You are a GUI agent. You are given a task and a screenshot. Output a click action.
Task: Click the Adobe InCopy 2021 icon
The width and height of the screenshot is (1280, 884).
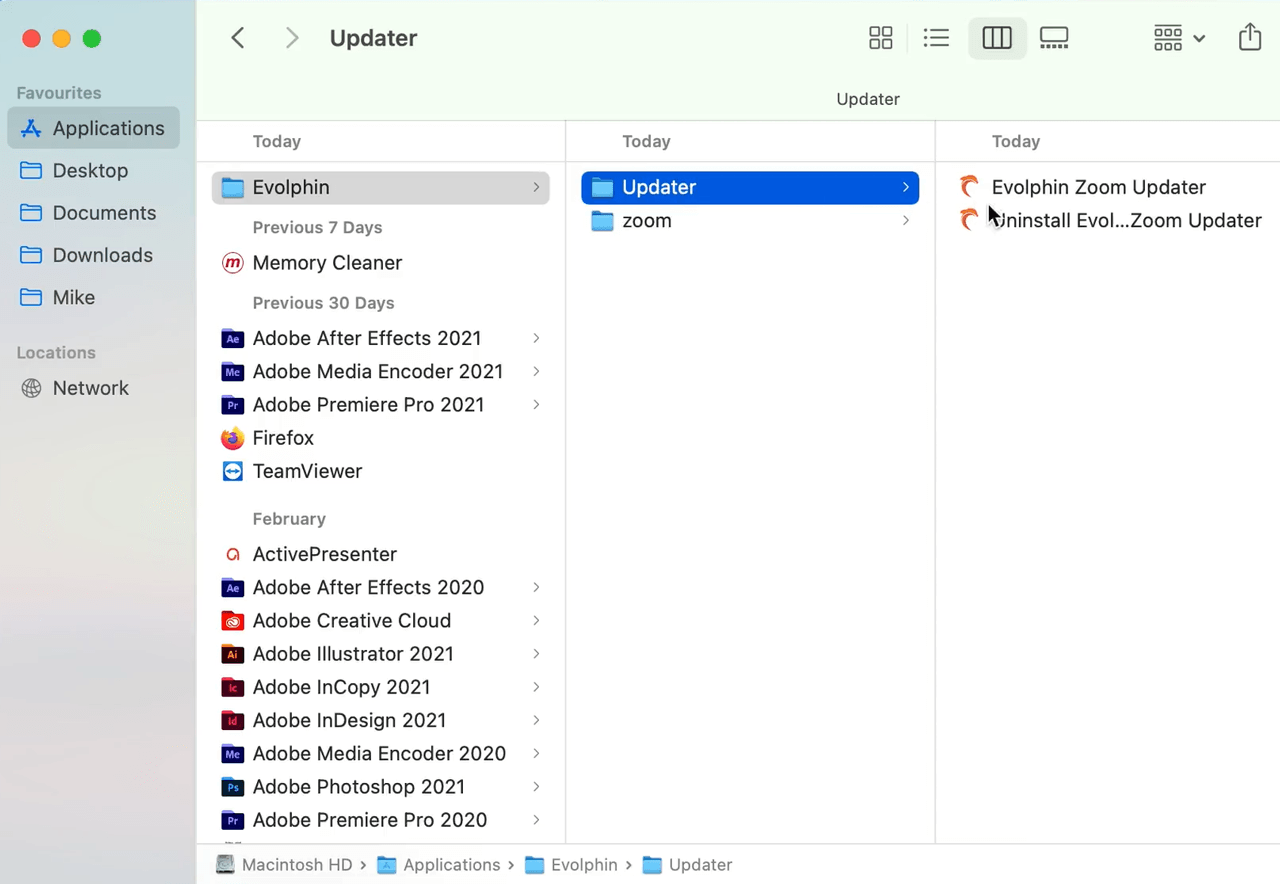232,687
